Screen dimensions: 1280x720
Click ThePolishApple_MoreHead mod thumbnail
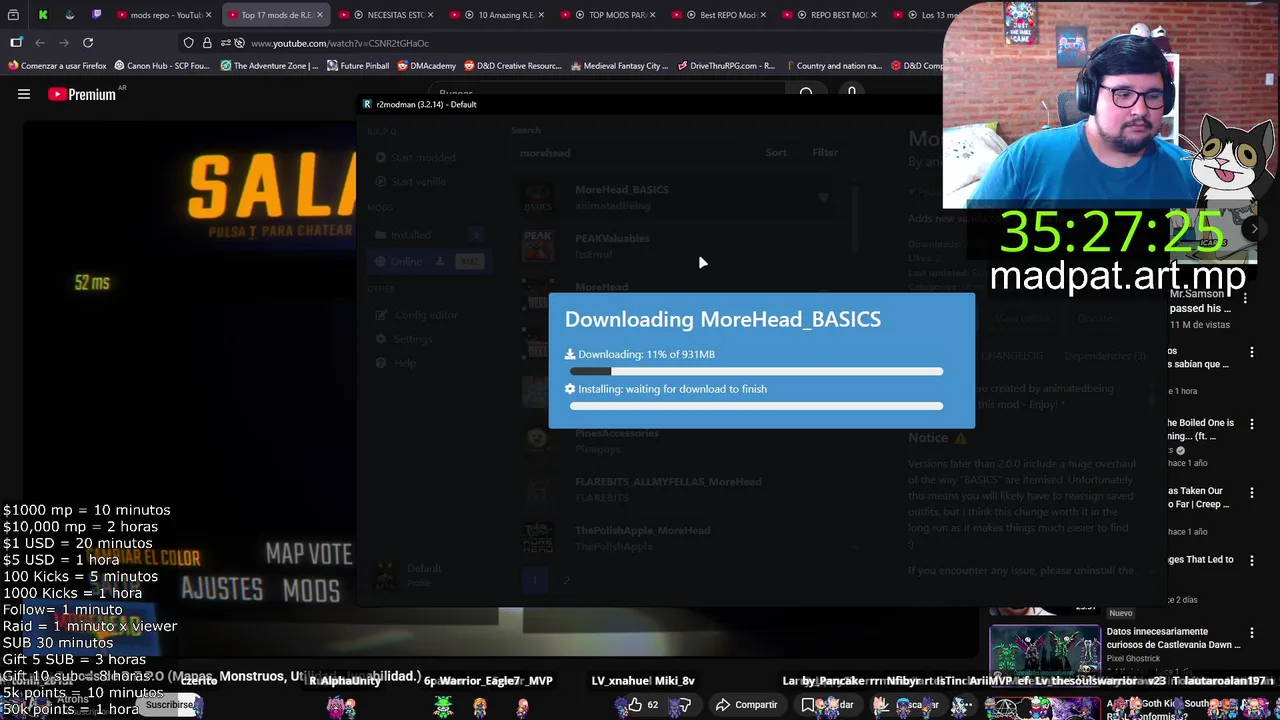coord(538,538)
